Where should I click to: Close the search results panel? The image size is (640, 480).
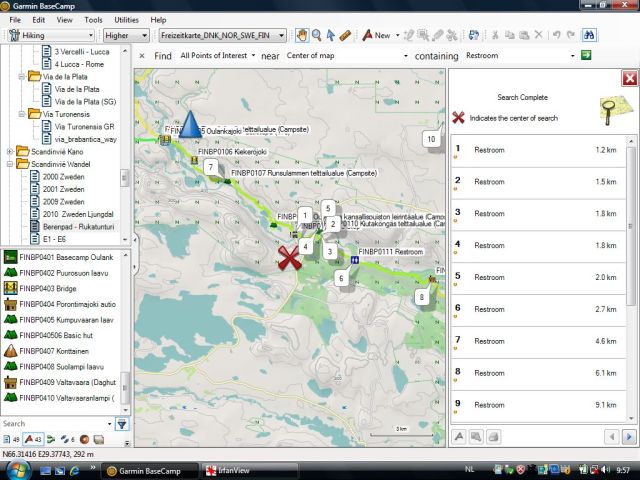[629, 78]
